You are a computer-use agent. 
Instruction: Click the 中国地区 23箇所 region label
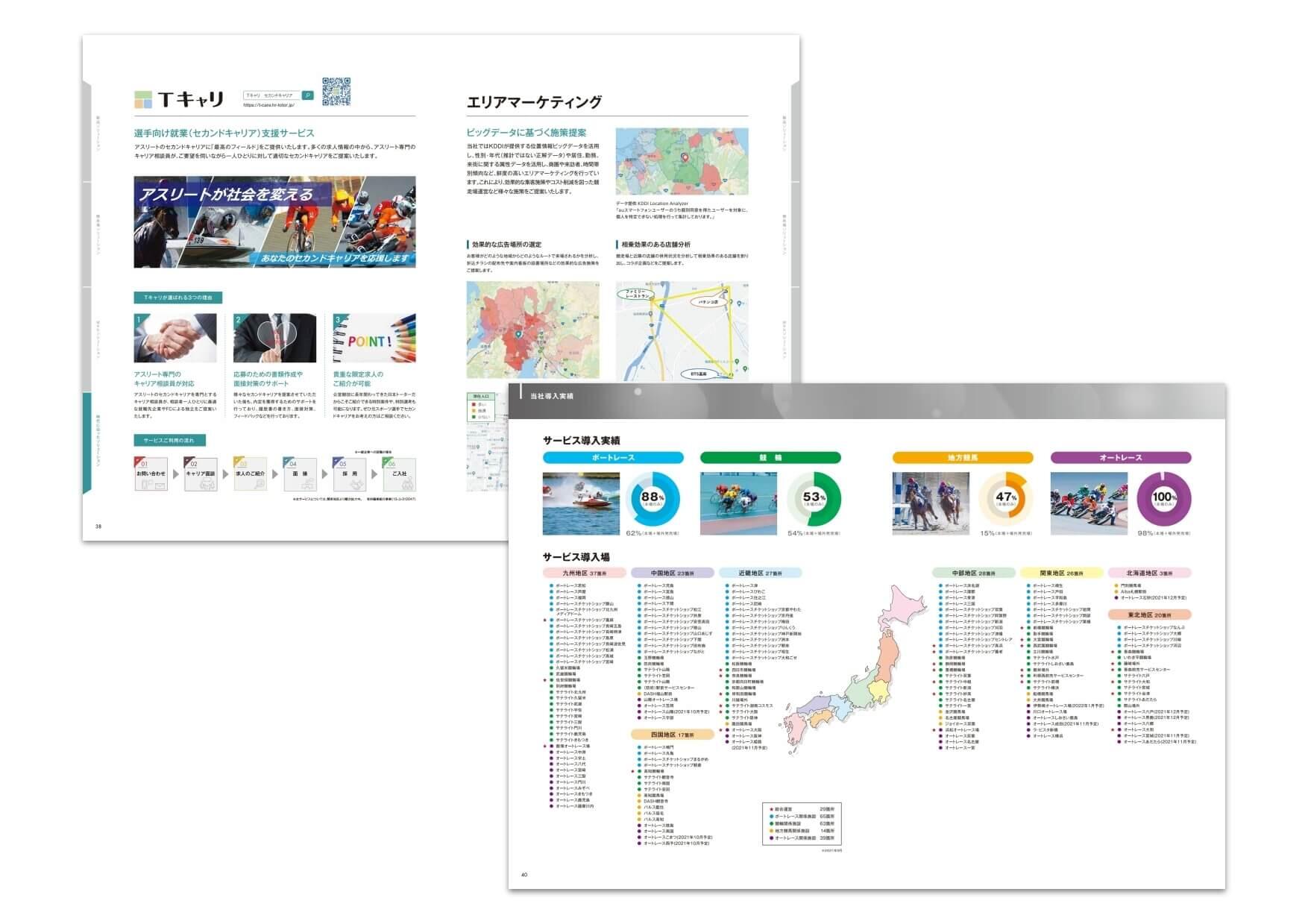(x=673, y=573)
